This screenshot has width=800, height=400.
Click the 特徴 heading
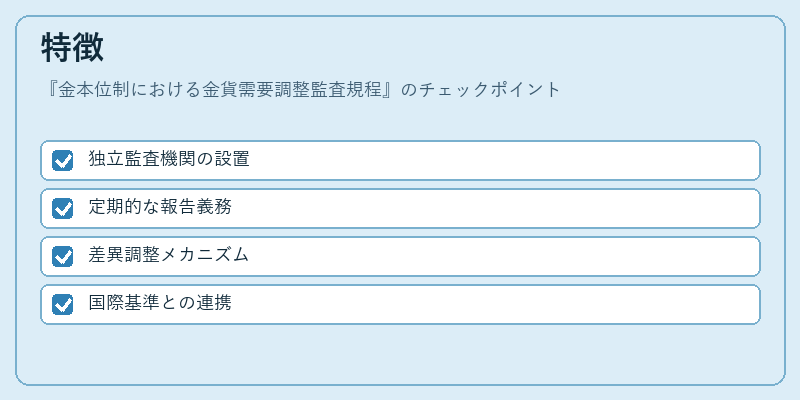coord(72,47)
